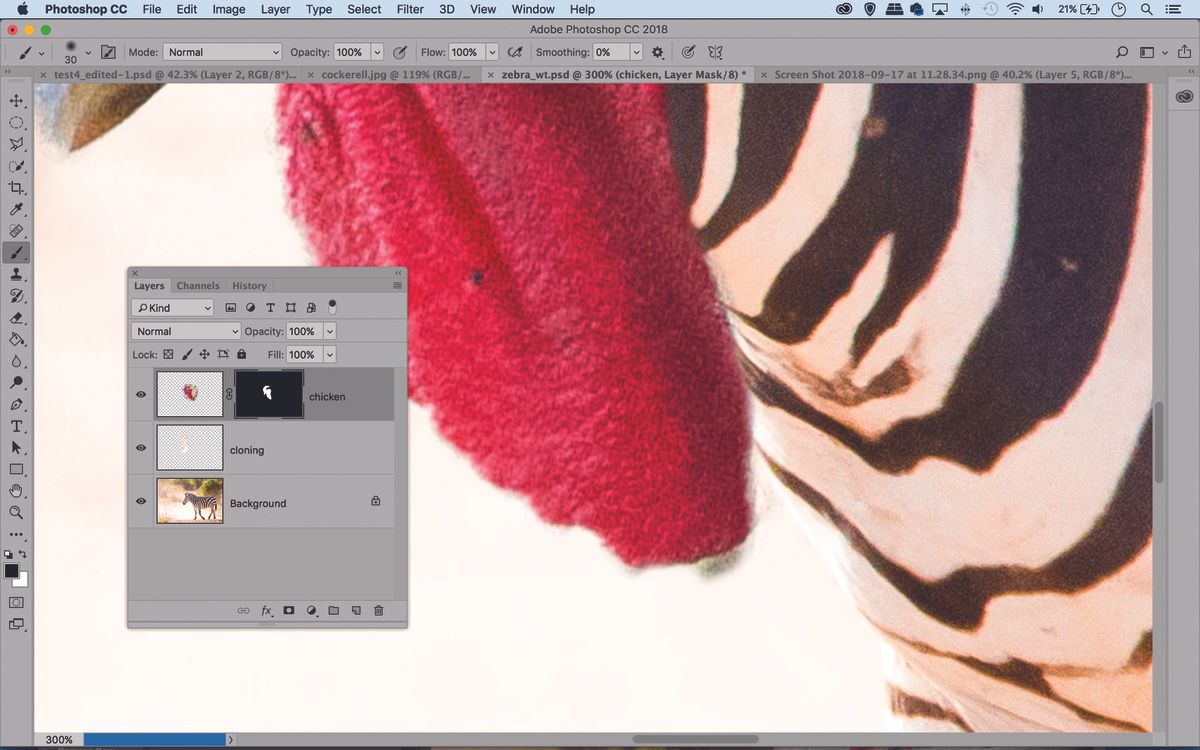
Task: Select the Clone Stamp tool
Action: point(16,274)
